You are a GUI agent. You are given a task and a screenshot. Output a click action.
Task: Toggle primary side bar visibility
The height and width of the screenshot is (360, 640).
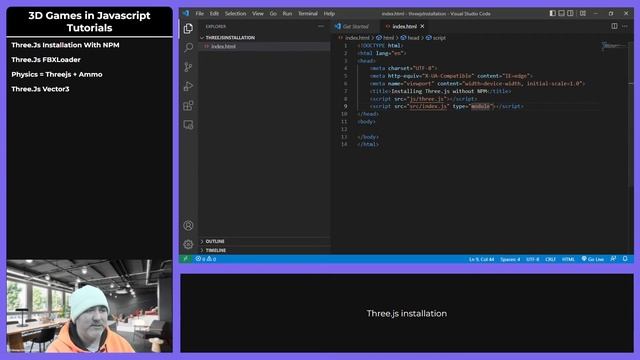[x=553, y=13]
